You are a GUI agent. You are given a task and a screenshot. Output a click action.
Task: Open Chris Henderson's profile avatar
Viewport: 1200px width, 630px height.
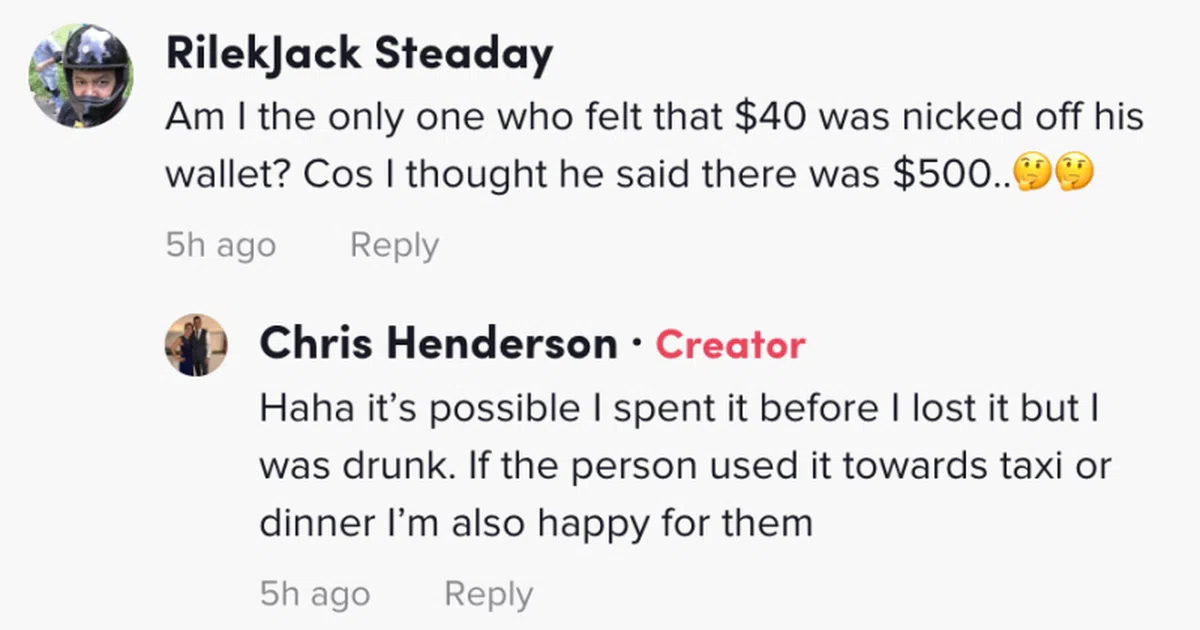pyautogui.click(x=196, y=345)
